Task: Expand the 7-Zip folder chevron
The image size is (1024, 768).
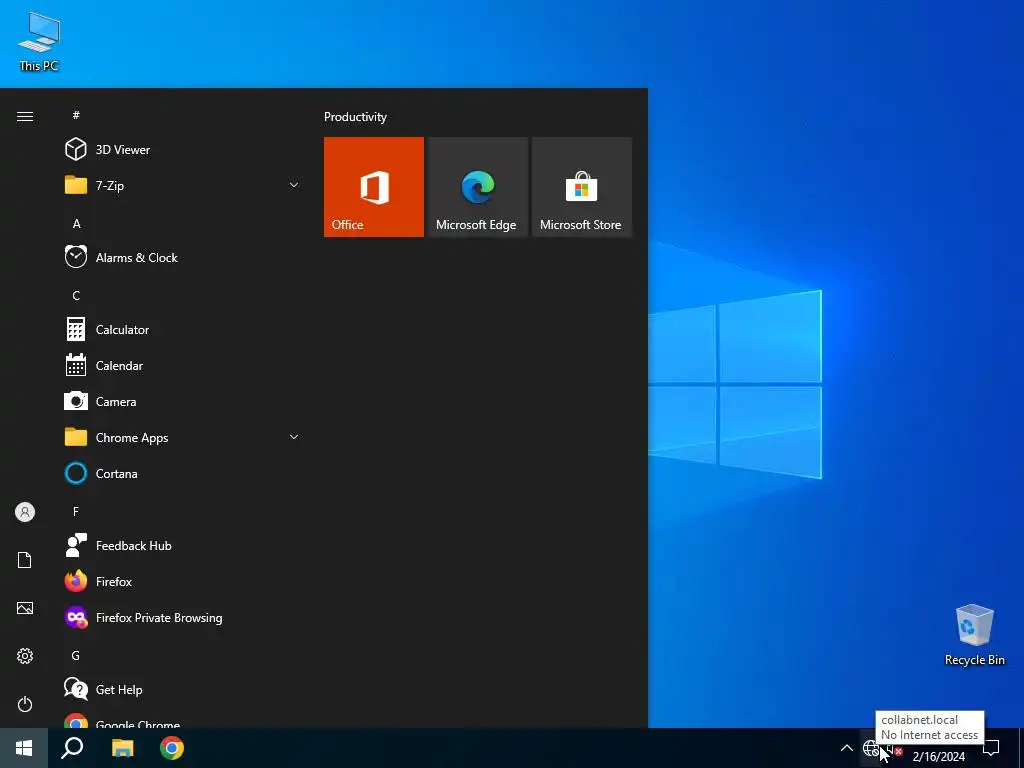Action: point(294,185)
